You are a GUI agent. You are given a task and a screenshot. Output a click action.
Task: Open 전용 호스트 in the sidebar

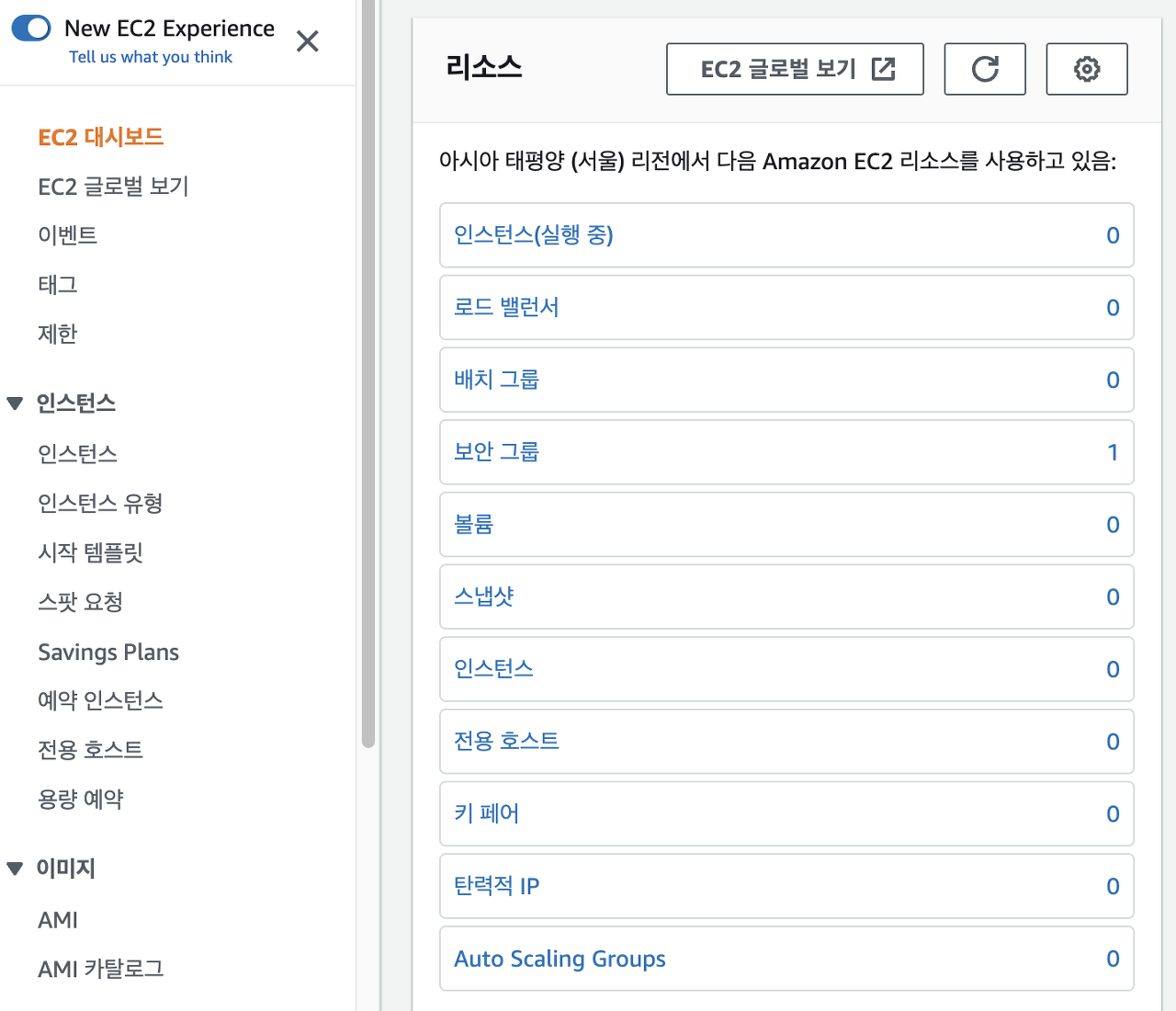pos(90,750)
